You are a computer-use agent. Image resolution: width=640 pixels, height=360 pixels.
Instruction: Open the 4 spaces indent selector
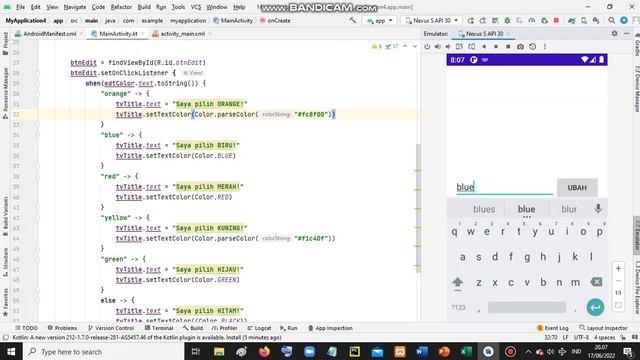pos(604,338)
